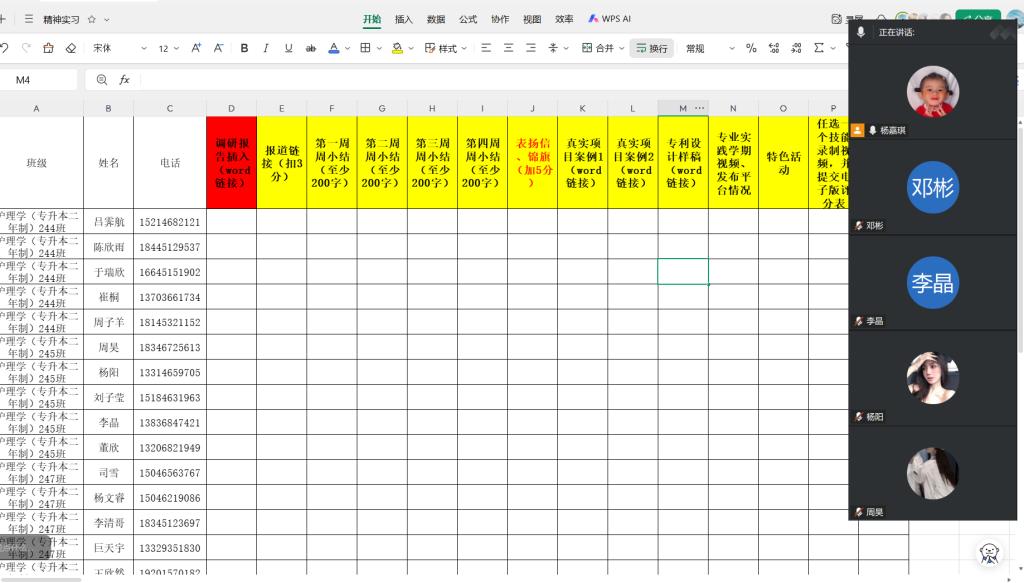Click the 换行 wrap text button
The width and height of the screenshot is (1024, 583).
(652, 48)
